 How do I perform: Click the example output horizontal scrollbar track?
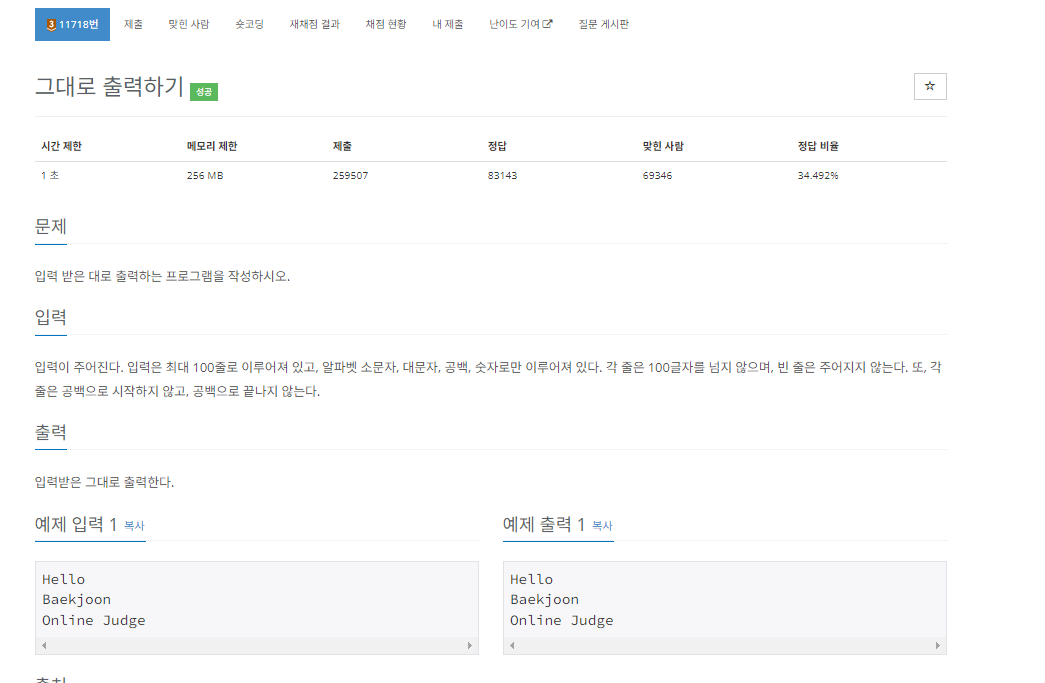pos(724,645)
